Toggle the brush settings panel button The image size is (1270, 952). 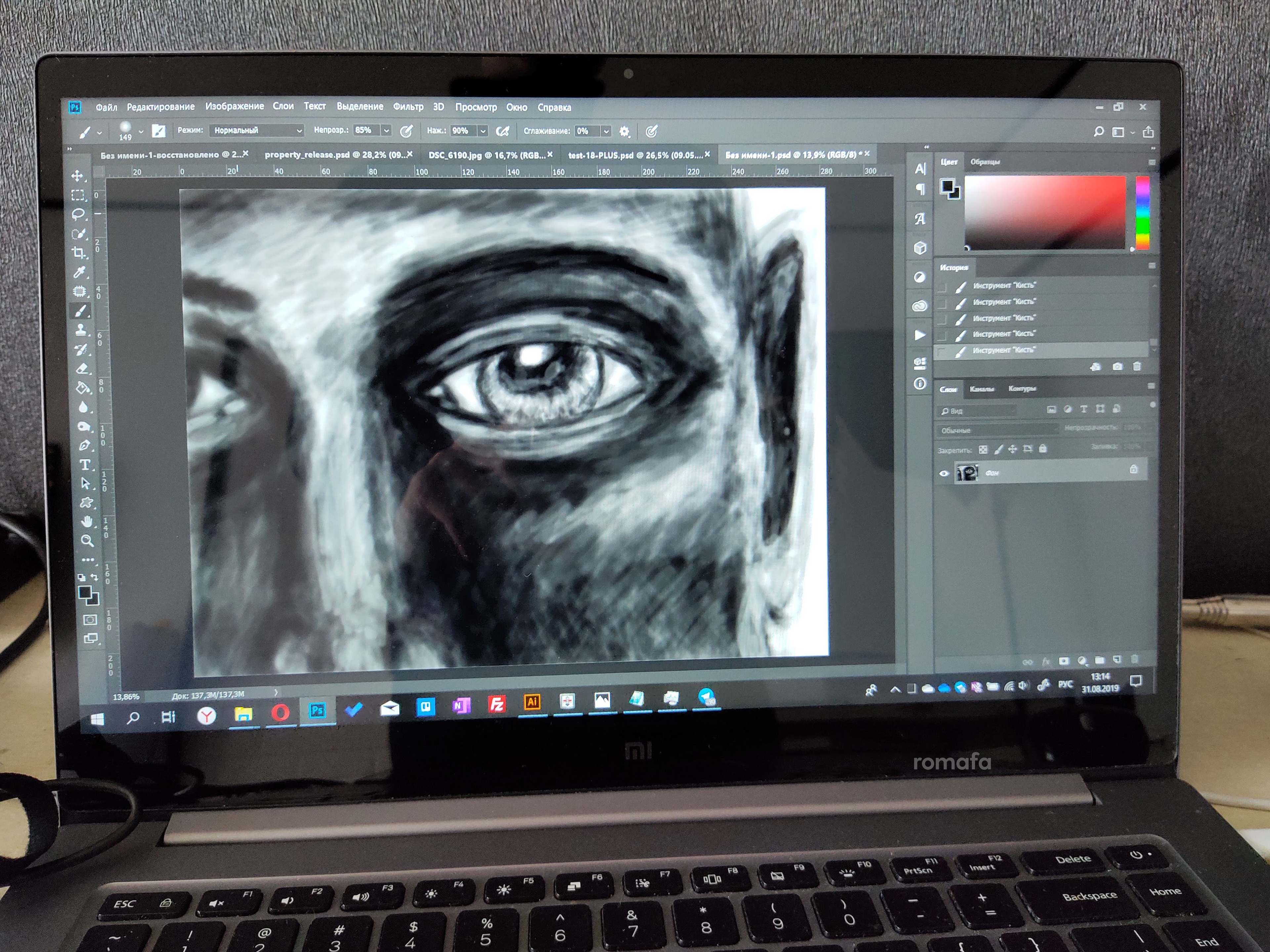click(158, 131)
